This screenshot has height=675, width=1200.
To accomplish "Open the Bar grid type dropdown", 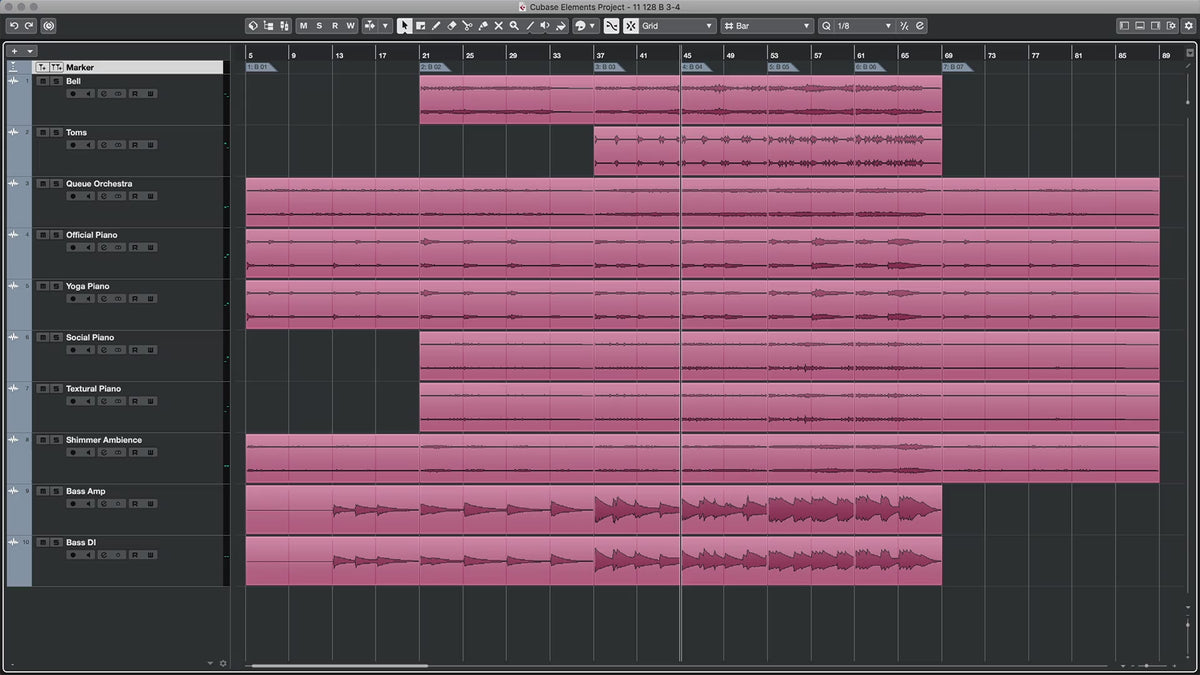I will click(767, 26).
